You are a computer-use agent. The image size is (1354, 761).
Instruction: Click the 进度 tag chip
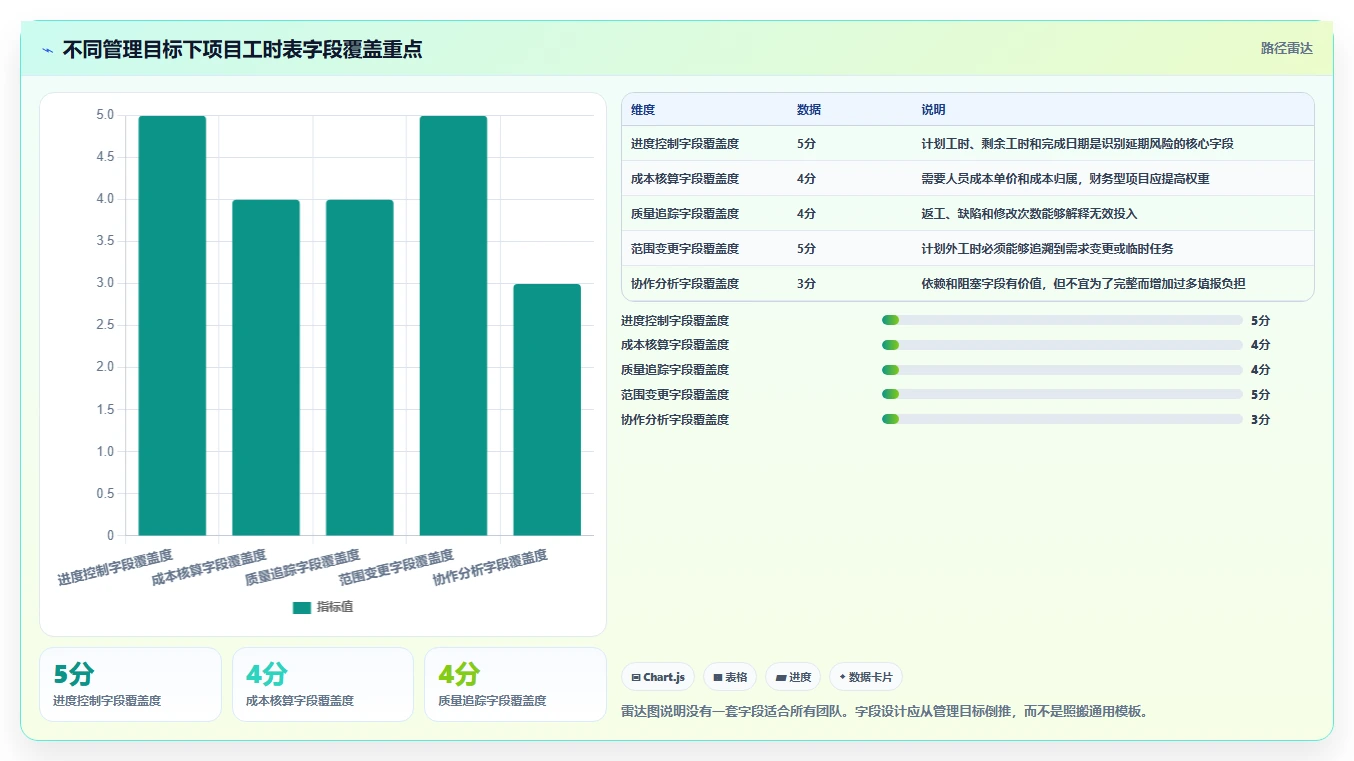pyautogui.click(x=793, y=677)
